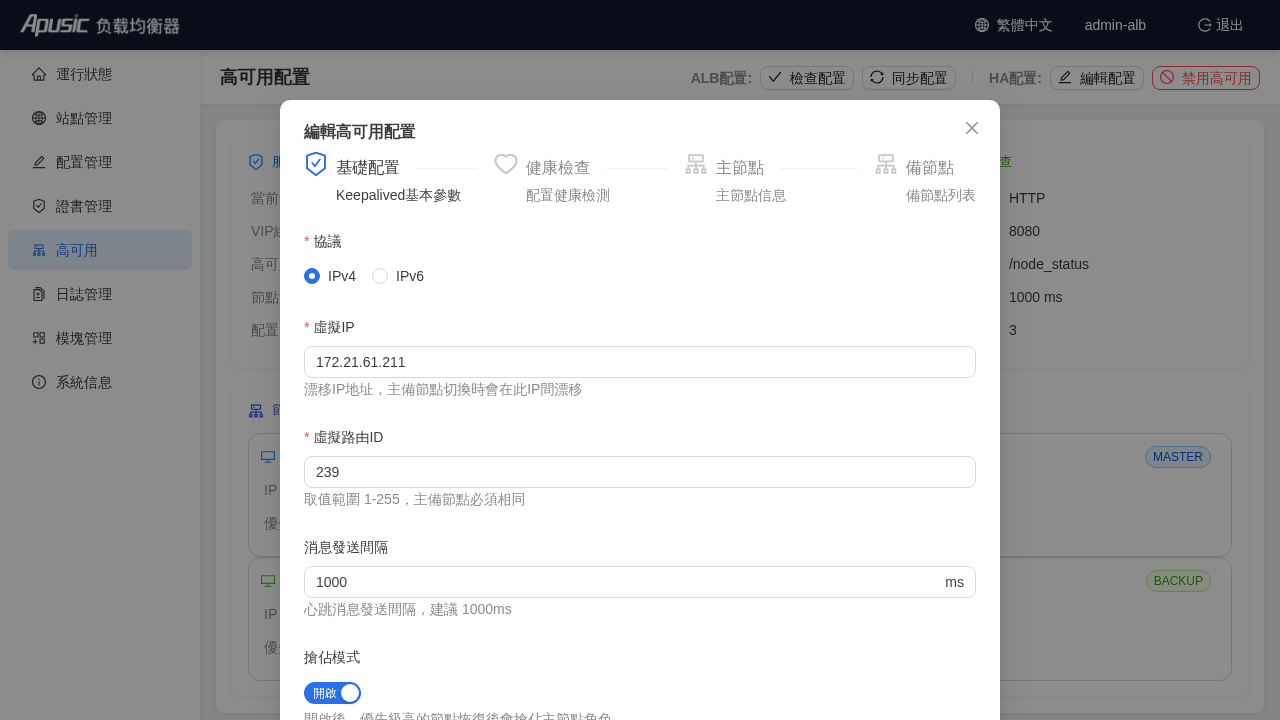Click the /node_status value text

pos(1049,264)
